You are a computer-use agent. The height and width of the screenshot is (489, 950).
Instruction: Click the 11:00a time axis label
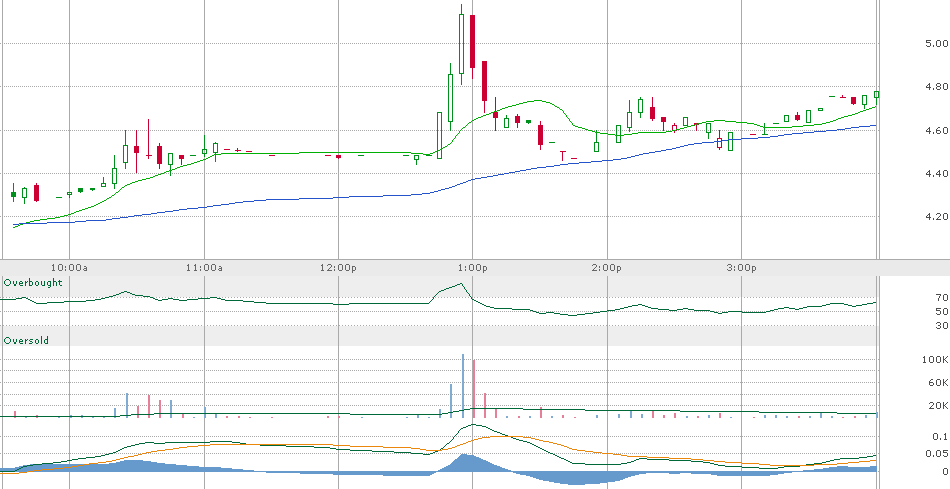(204, 268)
